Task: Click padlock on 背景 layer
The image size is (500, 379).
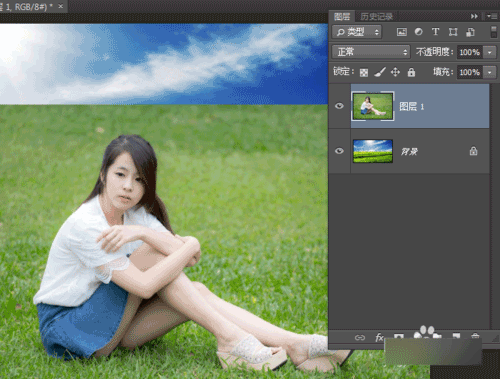Action: click(x=473, y=151)
